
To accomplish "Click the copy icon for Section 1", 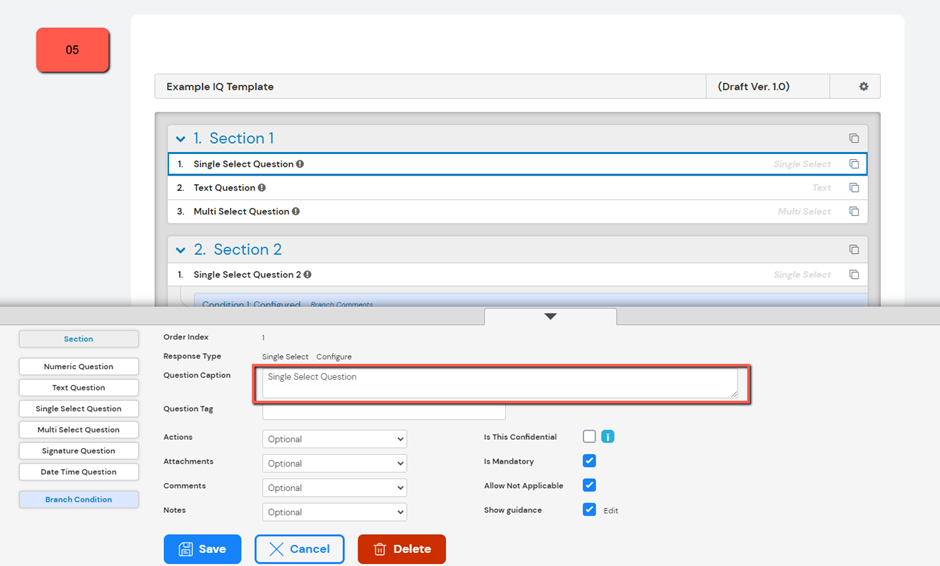I will pos(854,139).
